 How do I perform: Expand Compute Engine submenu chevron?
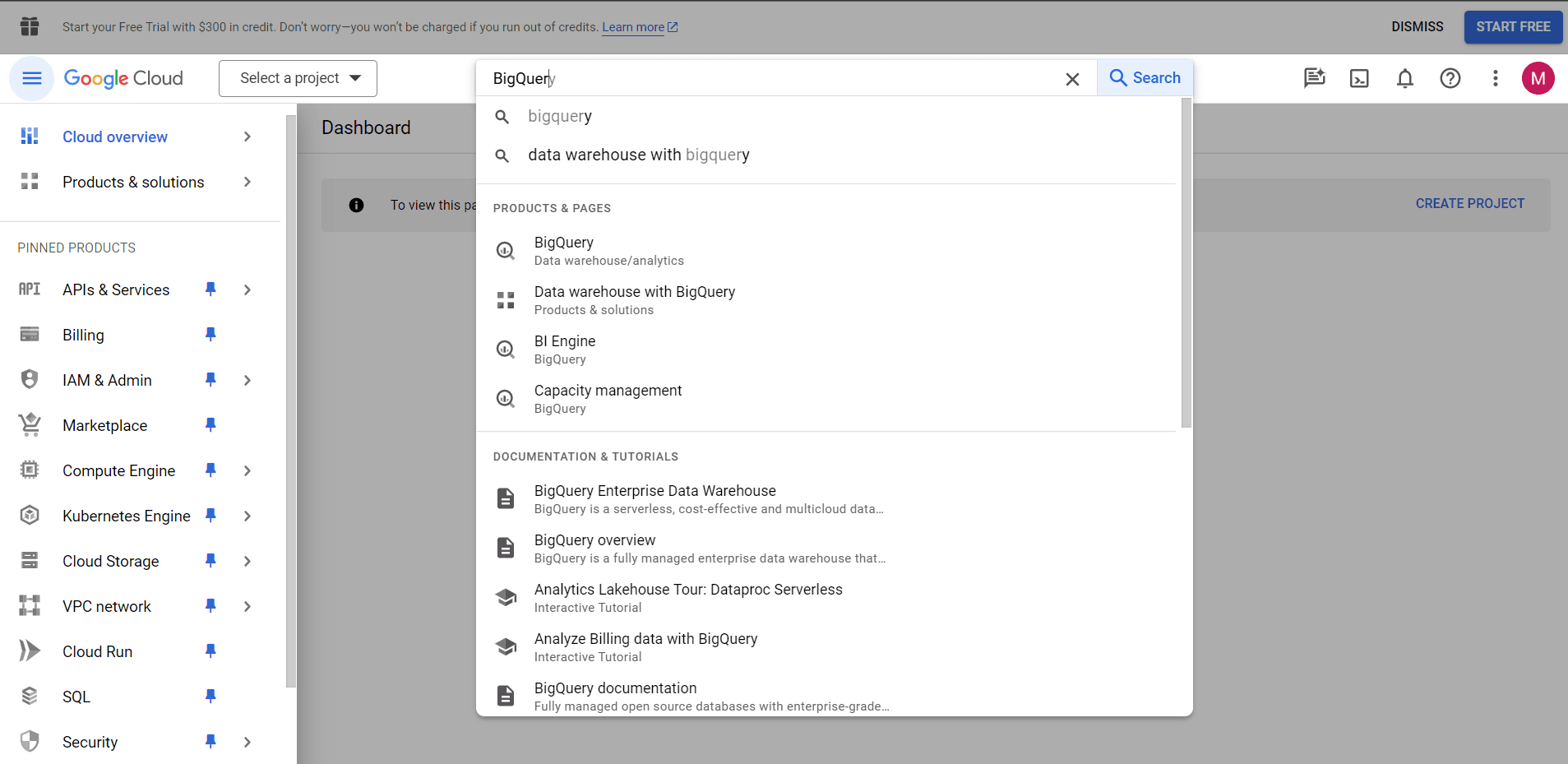coord(247,470)
